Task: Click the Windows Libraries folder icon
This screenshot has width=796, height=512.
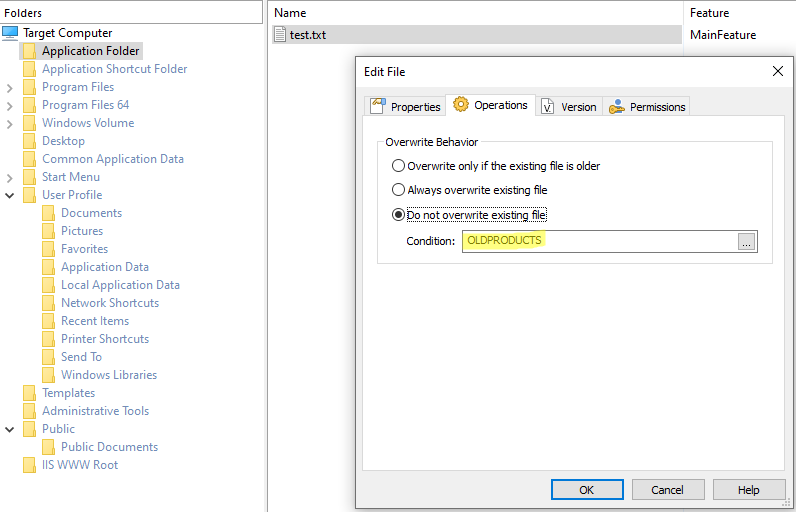Action: pos(48,375)
